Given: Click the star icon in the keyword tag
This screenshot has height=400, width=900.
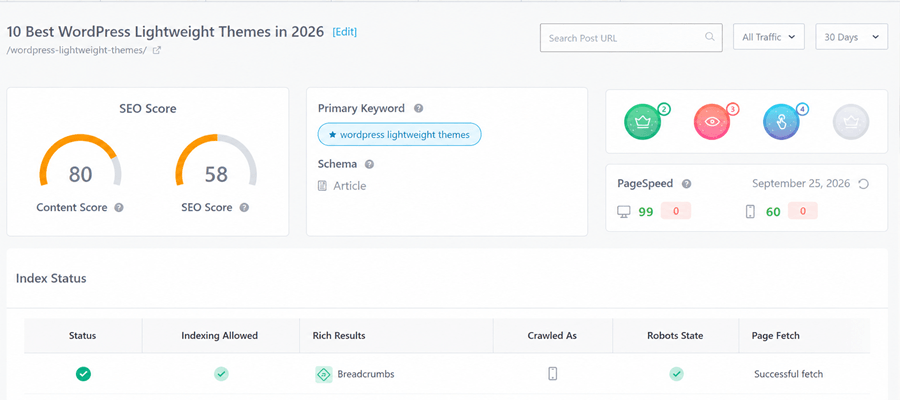Looking at the screenshot, I should pos(332,135).
